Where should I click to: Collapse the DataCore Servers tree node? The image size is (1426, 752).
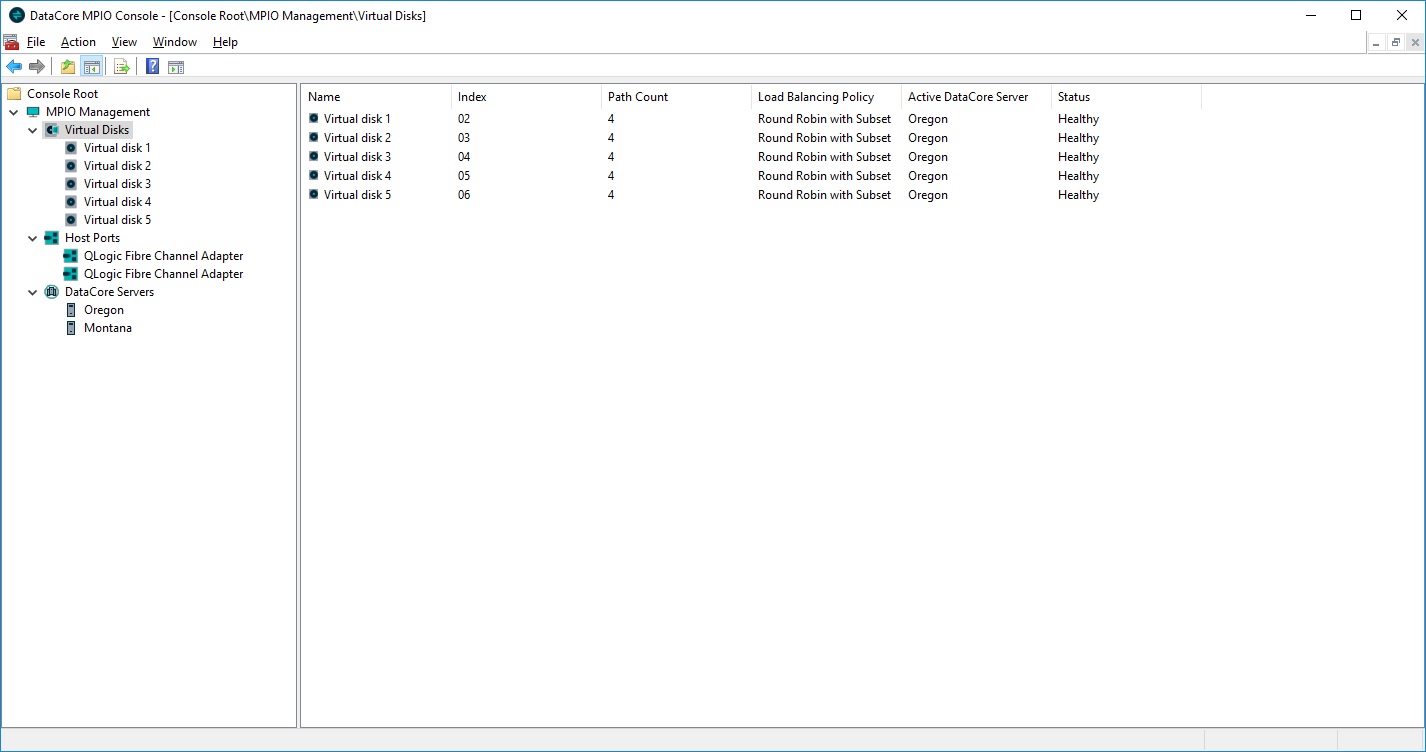coord(33,292)
